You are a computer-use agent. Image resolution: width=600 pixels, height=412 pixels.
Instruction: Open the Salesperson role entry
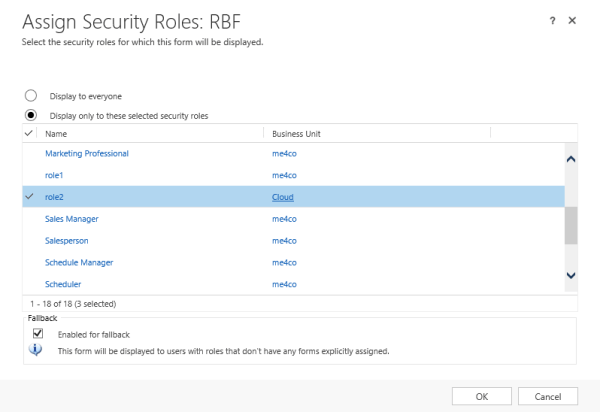pyautogui.click(x=67, y=240)
